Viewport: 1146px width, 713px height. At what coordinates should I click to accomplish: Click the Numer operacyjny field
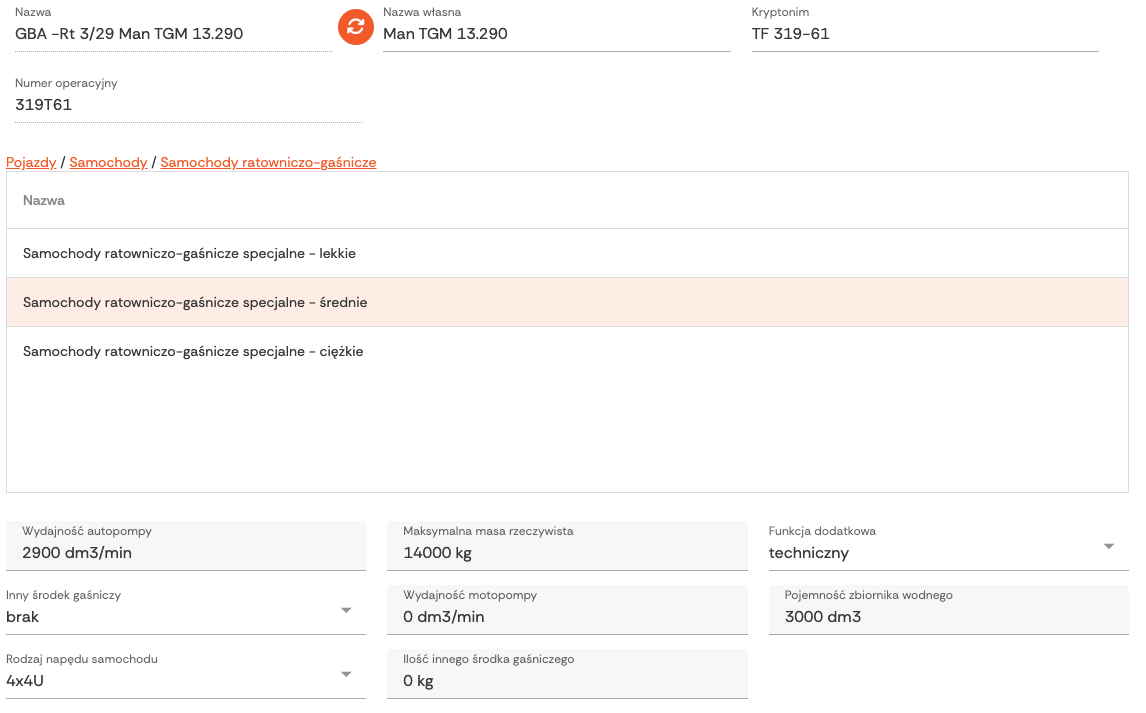click(x=187, y=105)
